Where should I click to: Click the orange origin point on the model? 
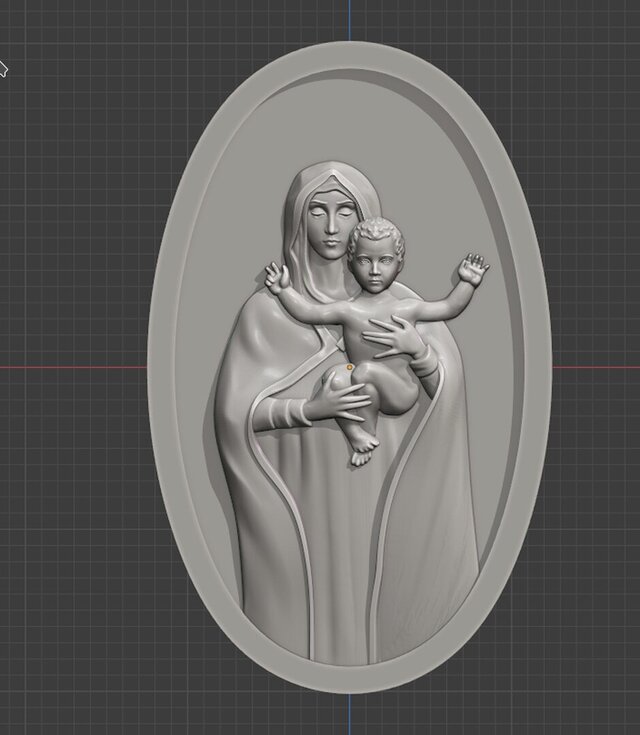coord(348,367)
